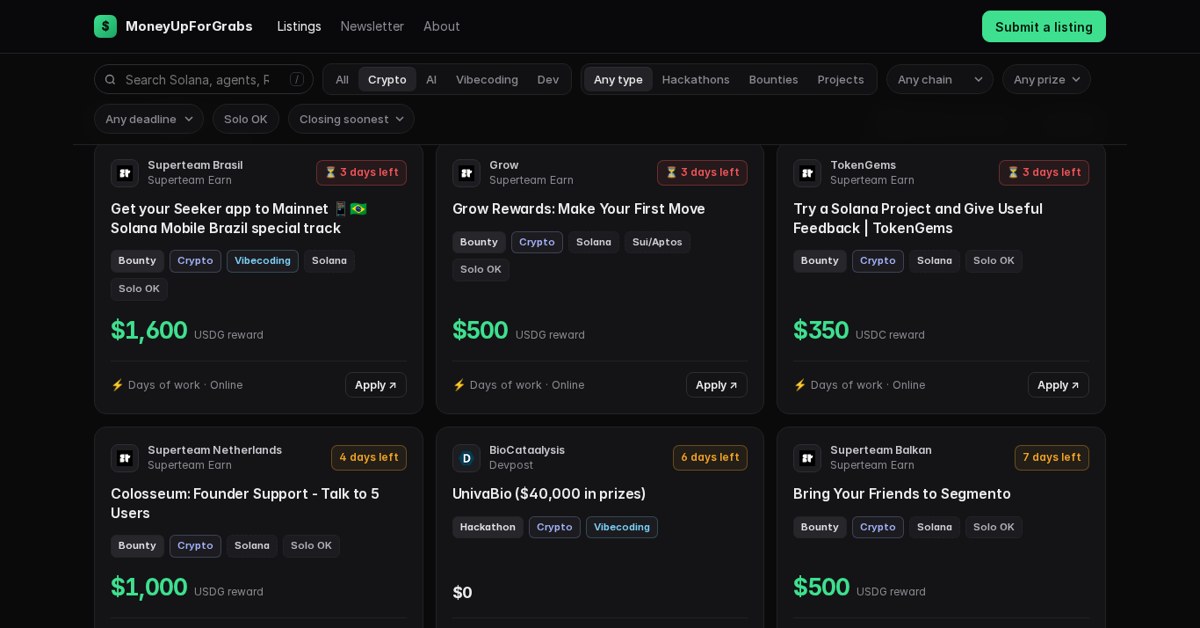Select the All category filter
Screen dimensions: 1200x628
[342, 79]
